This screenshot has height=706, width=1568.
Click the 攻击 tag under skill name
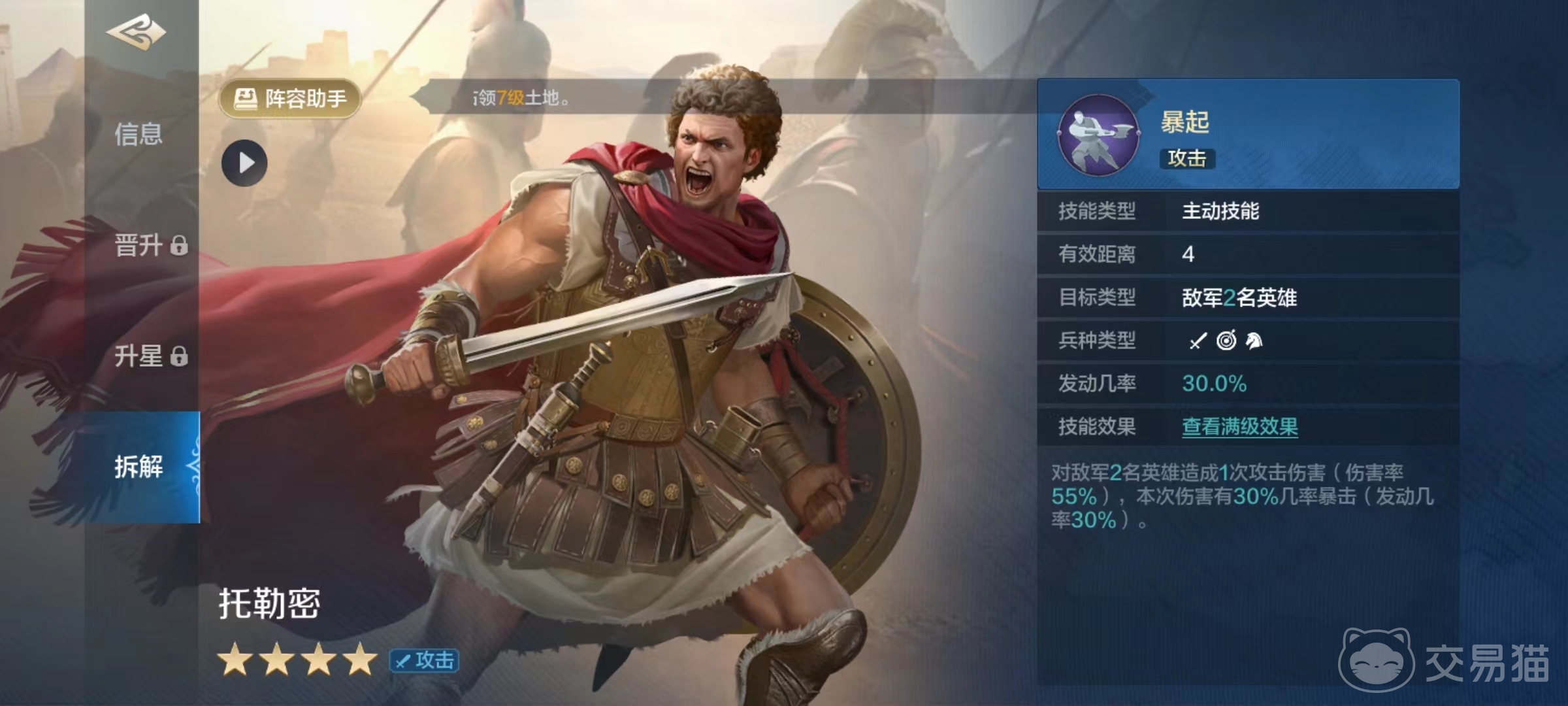pyautogui.click(x=1187, y=158)
